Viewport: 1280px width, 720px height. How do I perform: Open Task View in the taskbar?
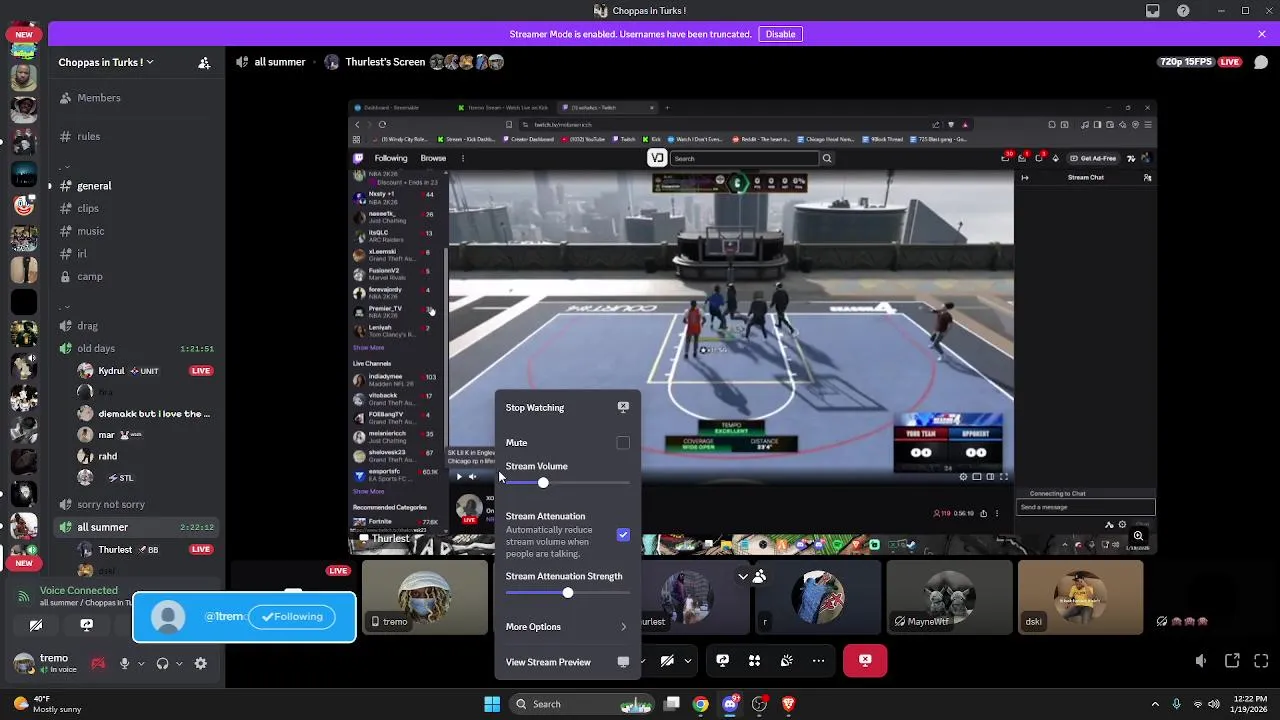click(x=672, y=704)
